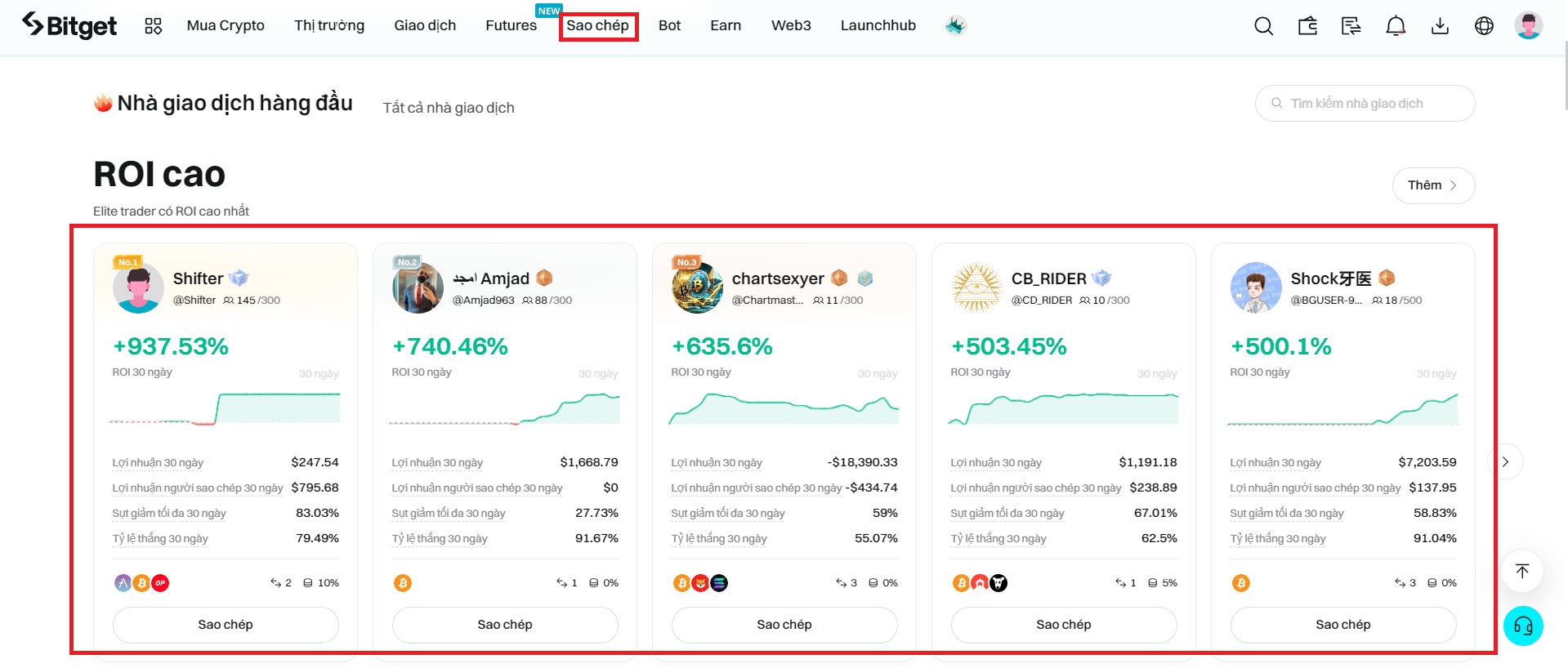Click Sao chép button on Shifter's card
Image resolution: width=1568 pixels, height=668 pixels.
coord(226,625)
